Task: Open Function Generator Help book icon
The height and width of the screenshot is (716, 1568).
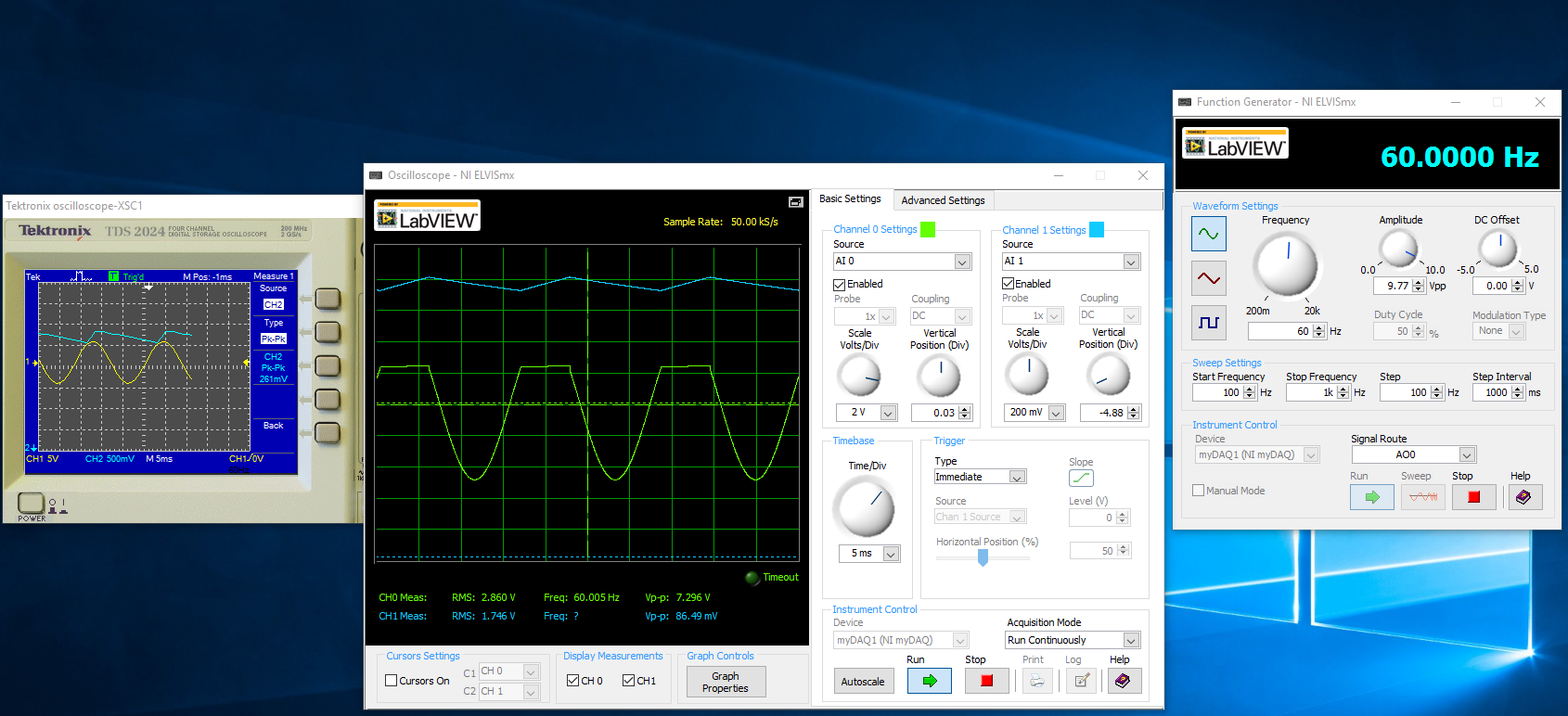Action: tap(1523, 497)
